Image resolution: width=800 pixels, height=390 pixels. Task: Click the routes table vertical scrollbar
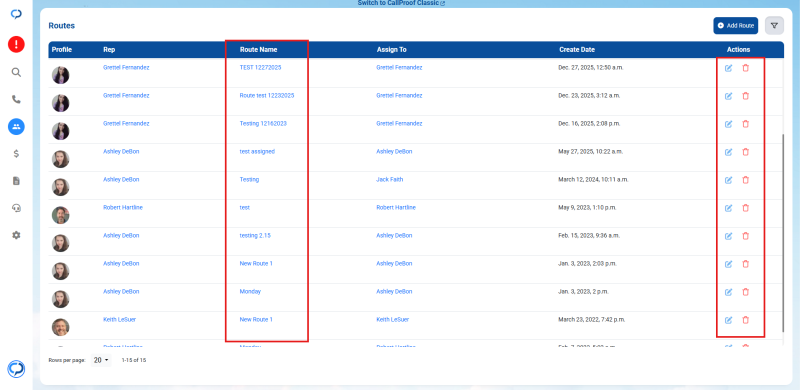click(783, 232)
